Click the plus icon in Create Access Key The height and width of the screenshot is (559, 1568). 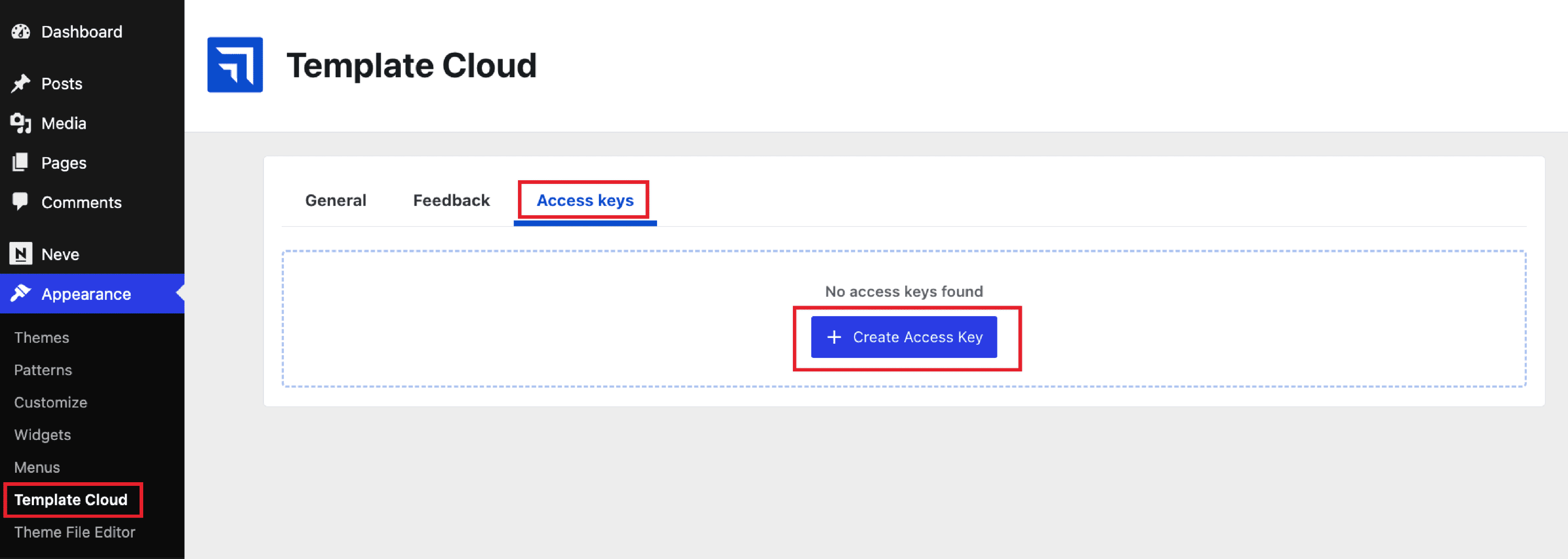pos(834,337)
